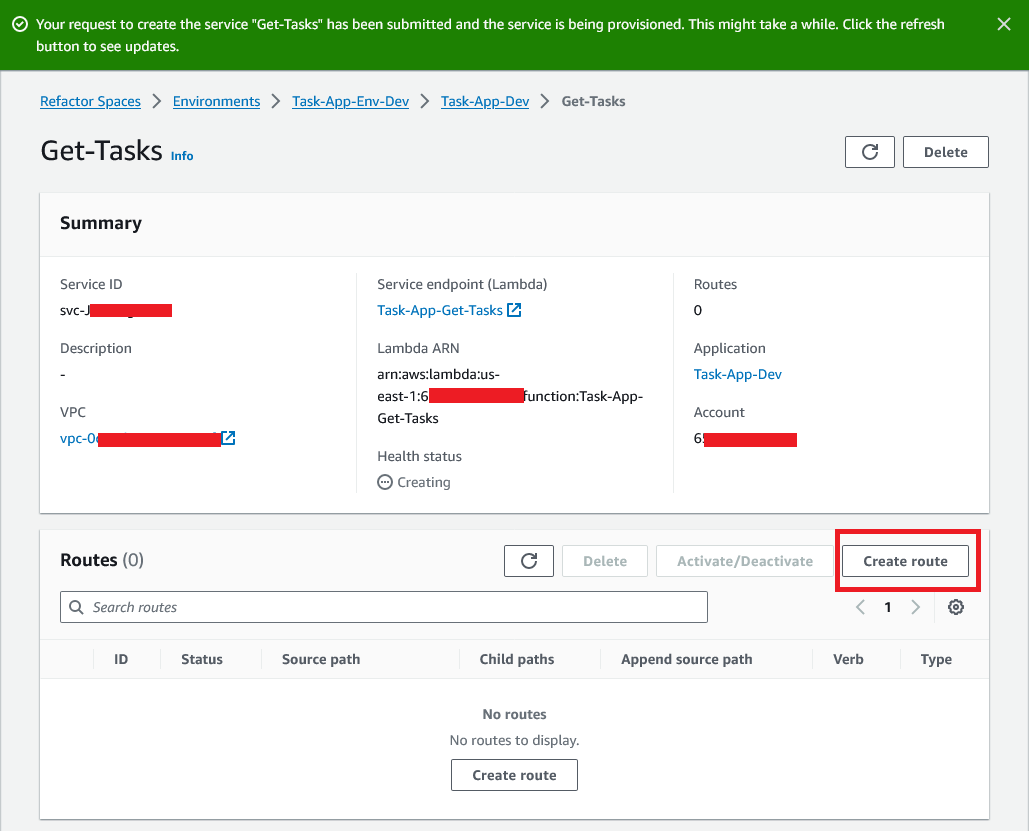Click the Service ID value
The width and height of the screenshot is (1029, 831).
(116, 310)
